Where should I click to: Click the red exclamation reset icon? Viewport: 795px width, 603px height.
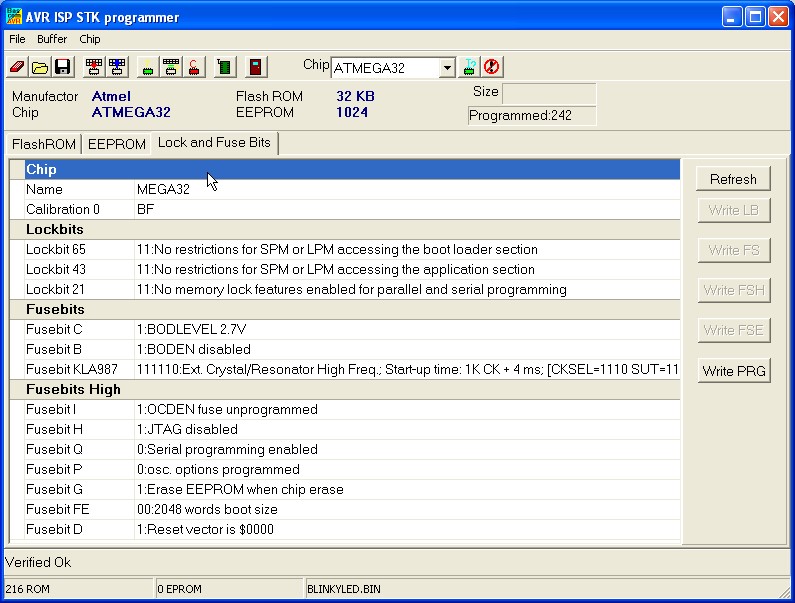pyautogui.click(x=492, y=67)
